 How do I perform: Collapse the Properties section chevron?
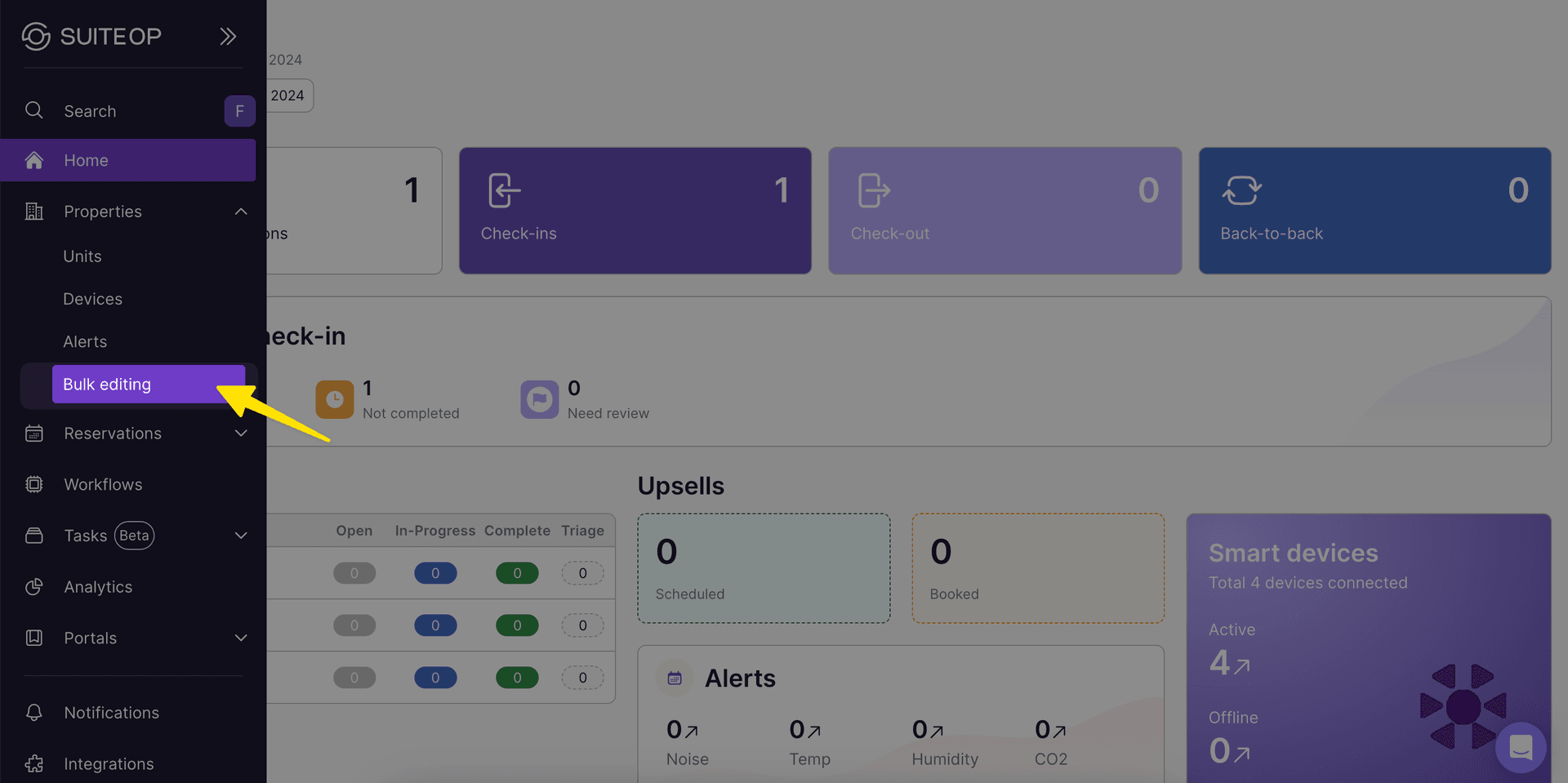(x=241, y=211)
